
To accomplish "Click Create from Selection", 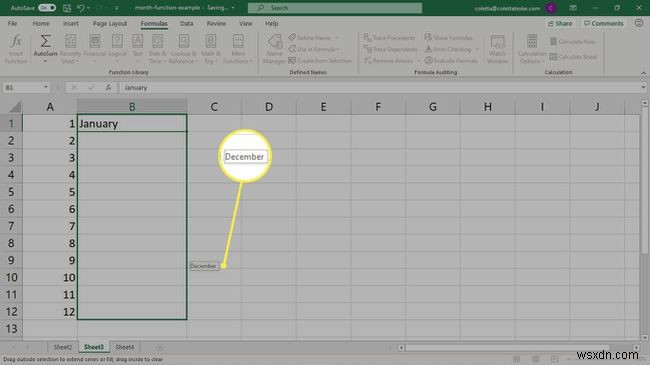I will pyautogui.click(x=320, y=61).
